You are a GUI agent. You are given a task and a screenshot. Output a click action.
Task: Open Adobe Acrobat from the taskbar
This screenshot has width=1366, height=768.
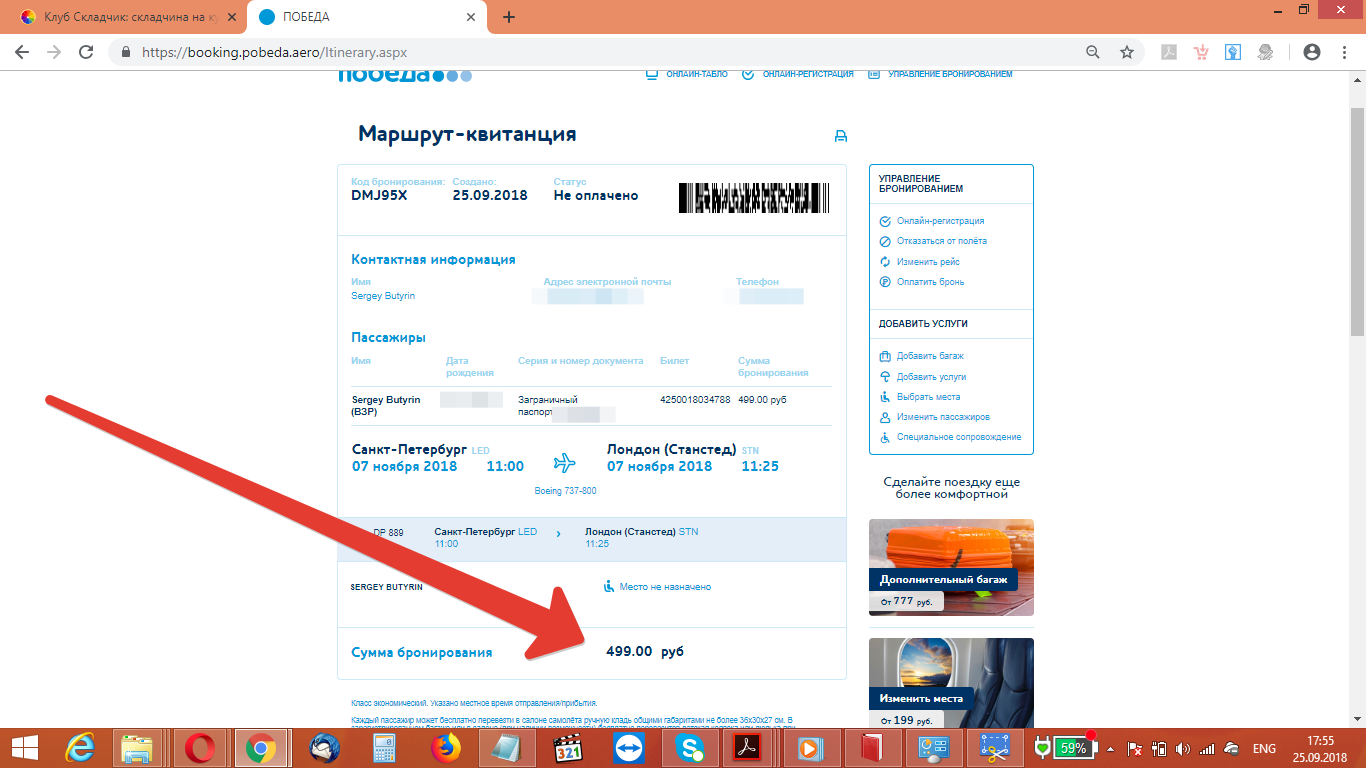click(749, 748)
